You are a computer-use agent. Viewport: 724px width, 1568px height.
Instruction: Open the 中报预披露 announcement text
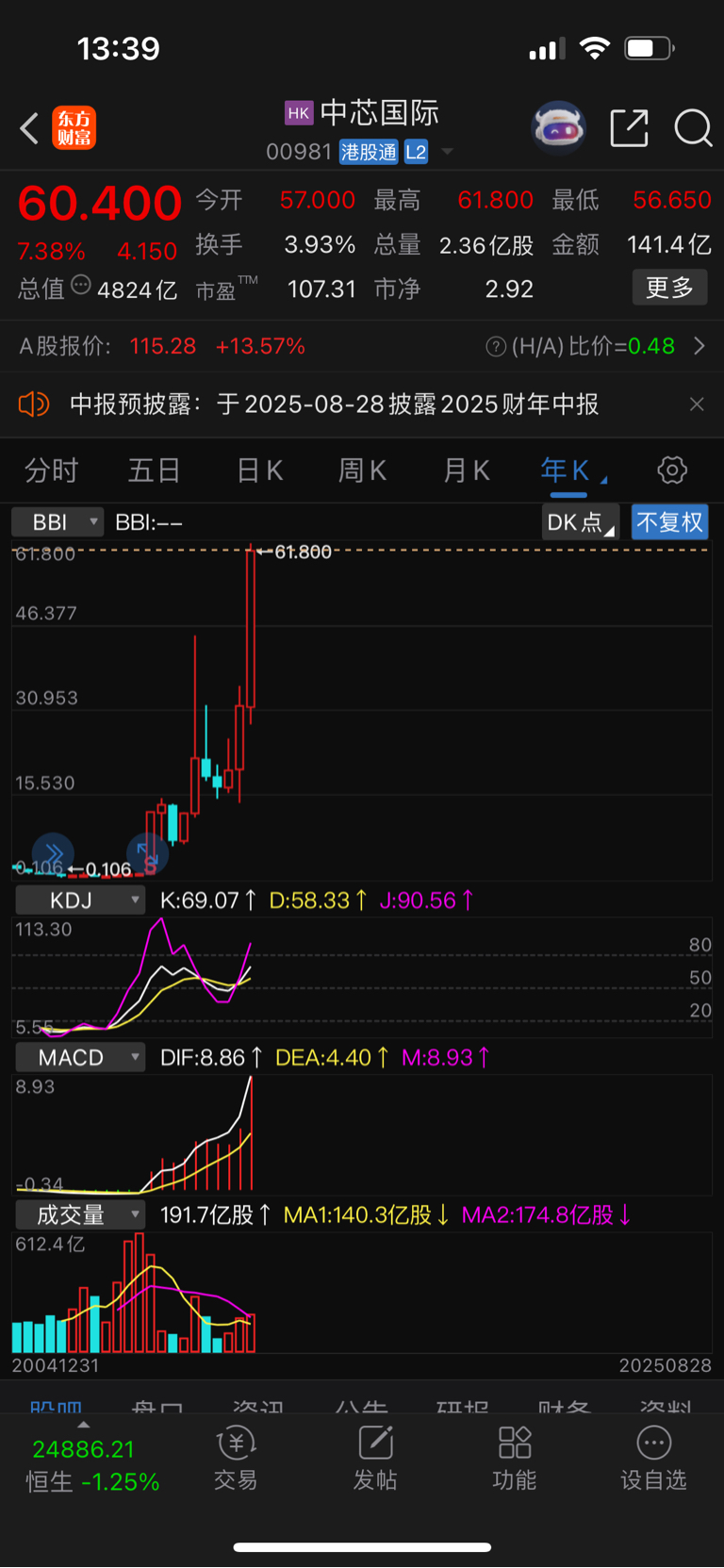335,404
